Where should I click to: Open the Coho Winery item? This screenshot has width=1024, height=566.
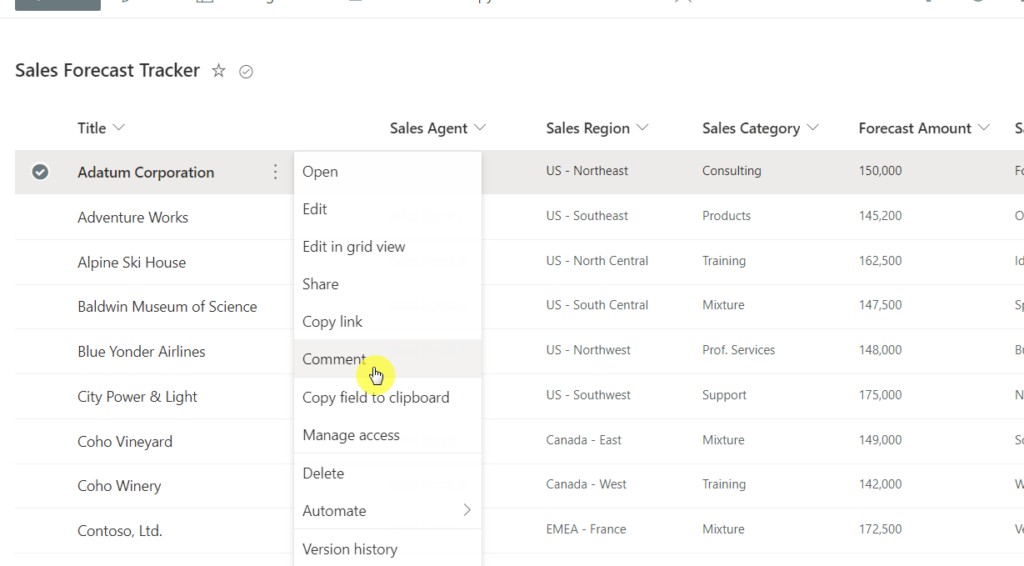coord(119,486)
